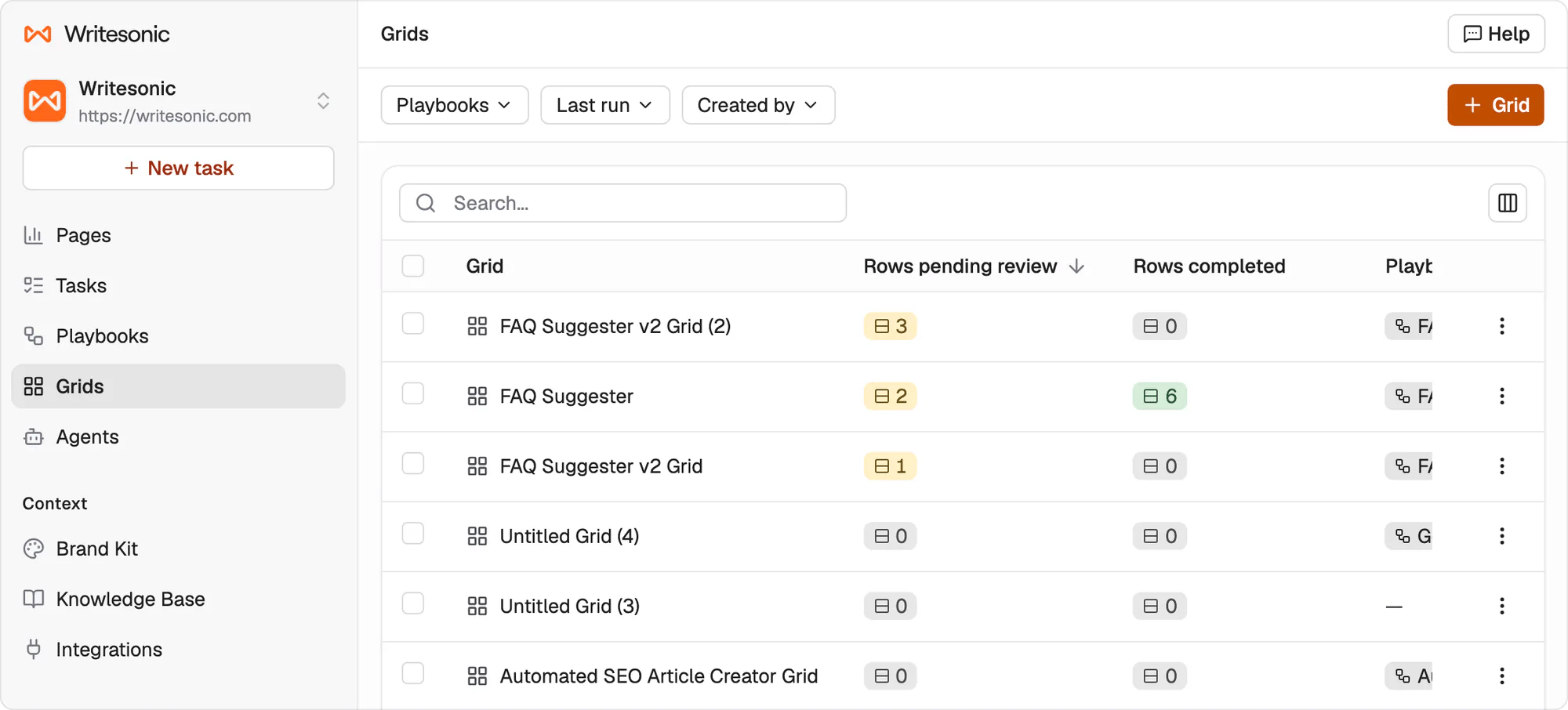Click the https://writesonic.com workspace URL

pyautogui.click(x=165, y=116)
